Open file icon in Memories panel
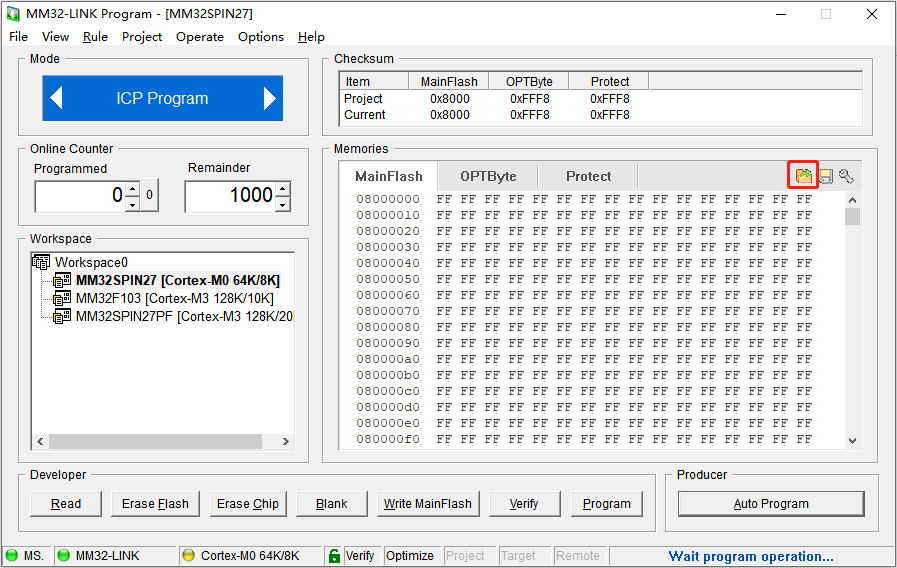The height and width of the screenshot is (568, 897). (803, 176)
